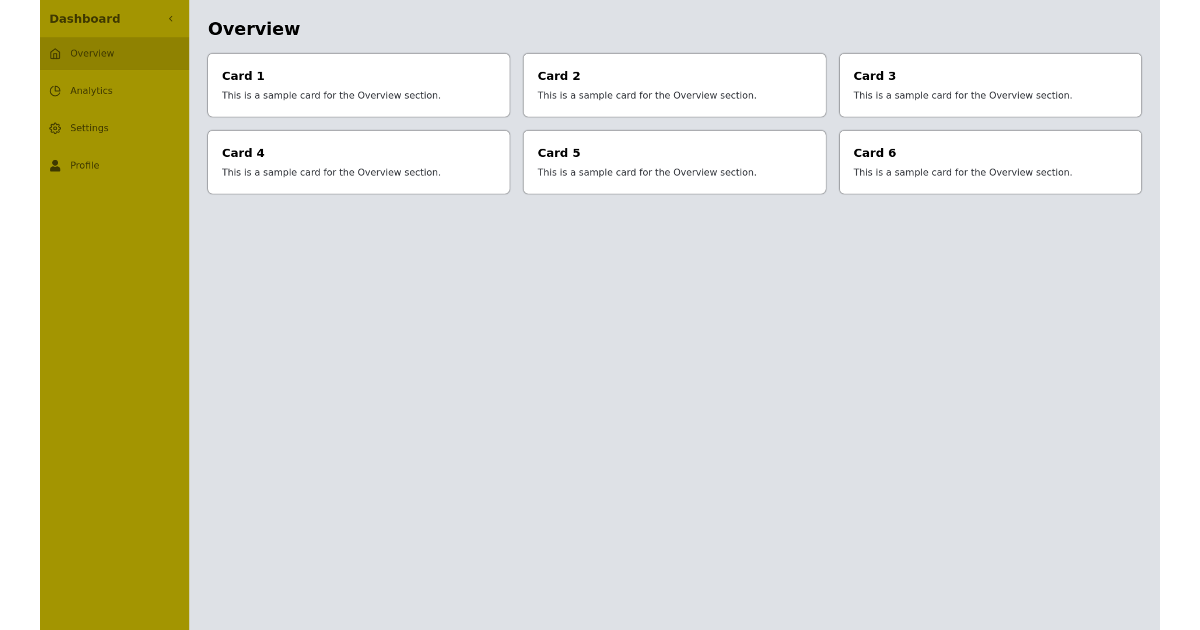Click the Settings gear icon
This screenshot has height=630, width=1200.
click(55, 127)
